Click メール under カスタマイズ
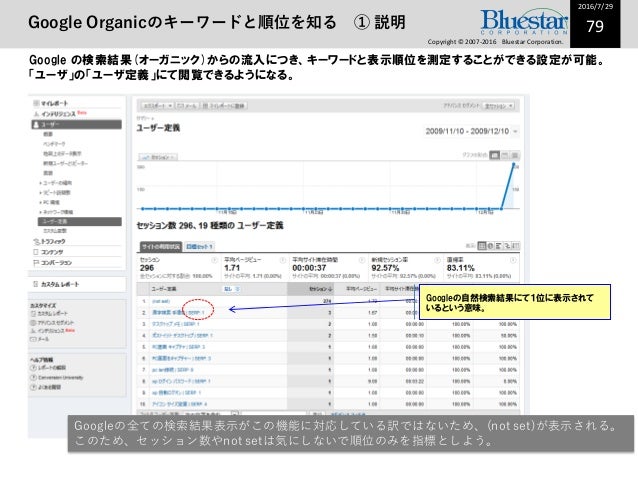The height and width of the screenshot is (479, 638). [x=43, y=339]
